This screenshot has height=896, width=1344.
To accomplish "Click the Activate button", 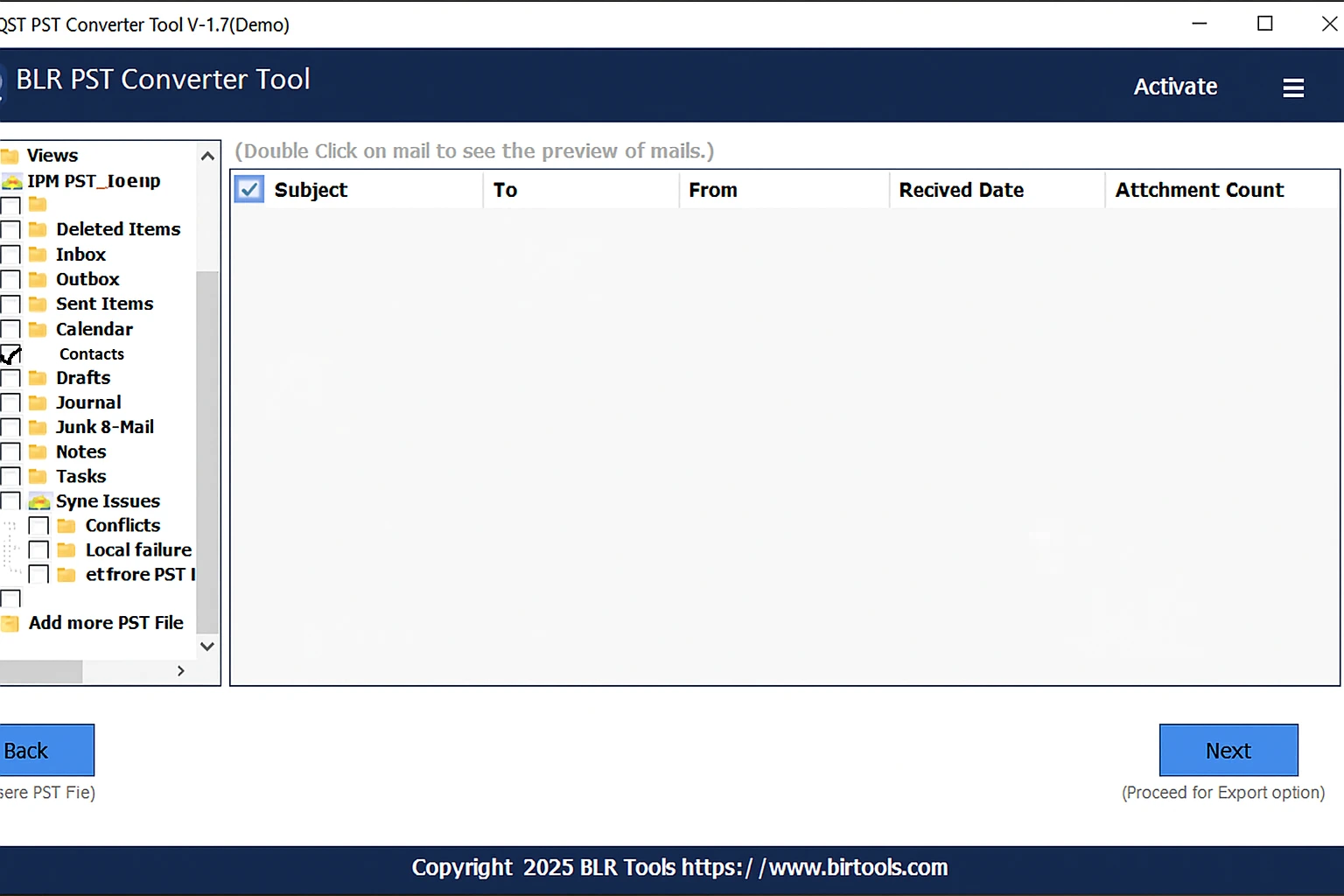I will [1175, 87].
